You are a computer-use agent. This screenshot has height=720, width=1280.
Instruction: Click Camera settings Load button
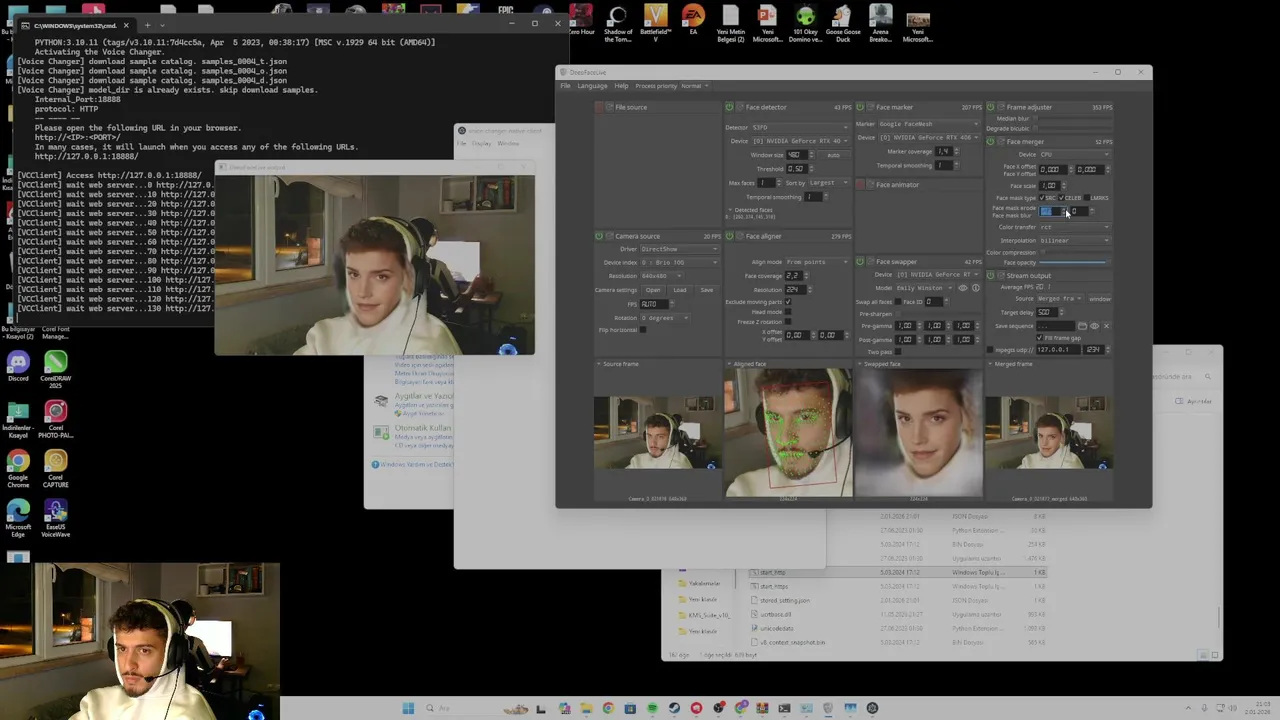680,290
